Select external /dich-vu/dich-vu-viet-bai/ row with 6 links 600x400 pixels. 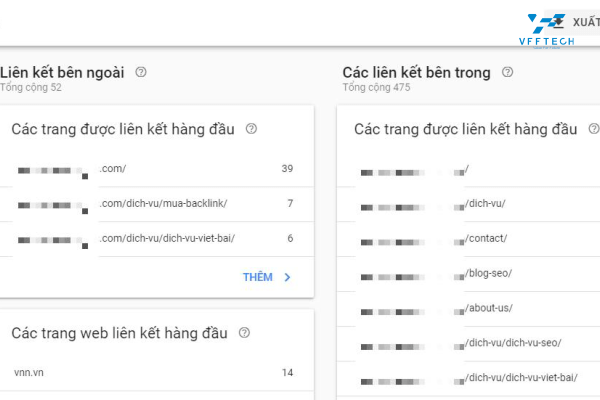(155, 238)
